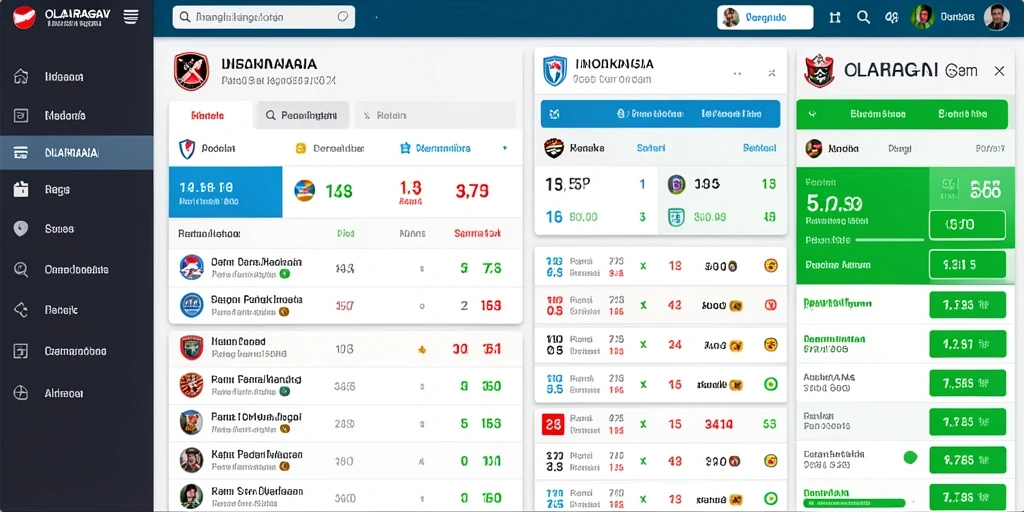Open the Gangnido user chip in header
The image size is (1024, 512).
[x=765, y=18]
